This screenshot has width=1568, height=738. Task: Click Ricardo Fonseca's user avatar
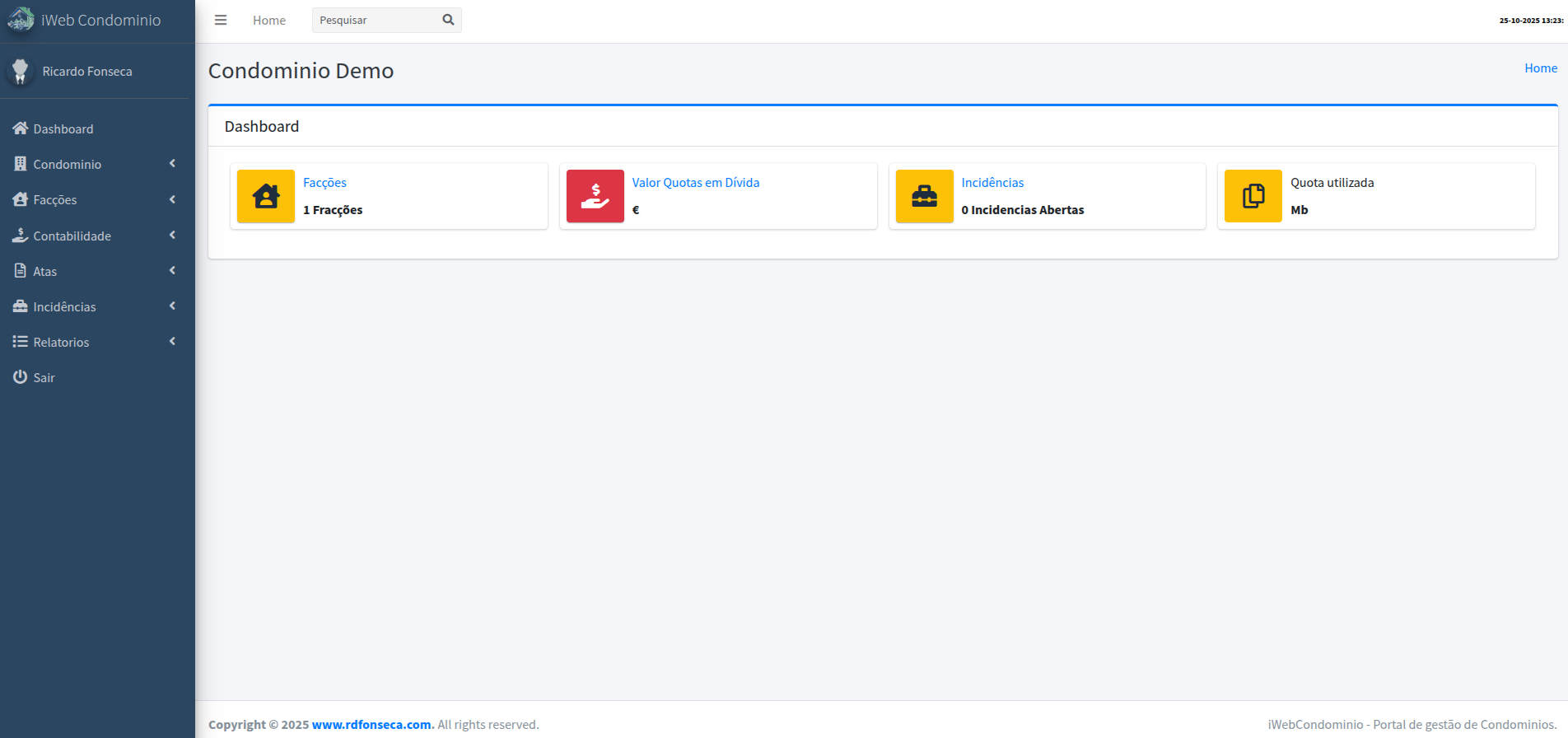21,72
